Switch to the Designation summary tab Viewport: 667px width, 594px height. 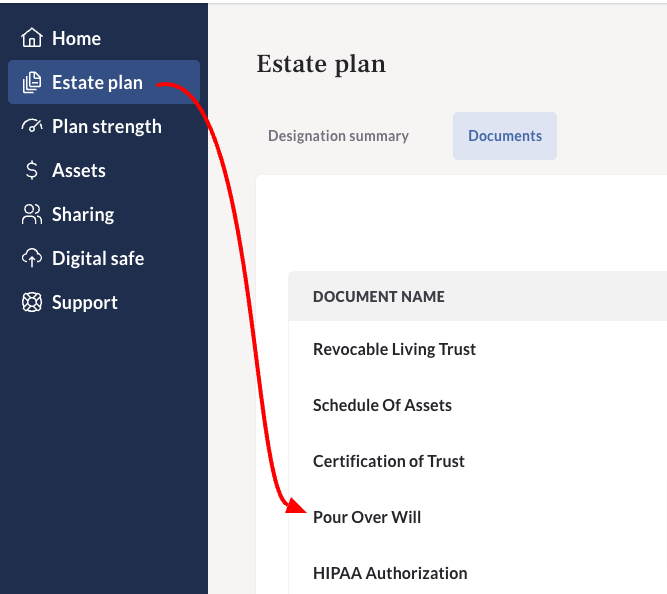click(338, 136)
